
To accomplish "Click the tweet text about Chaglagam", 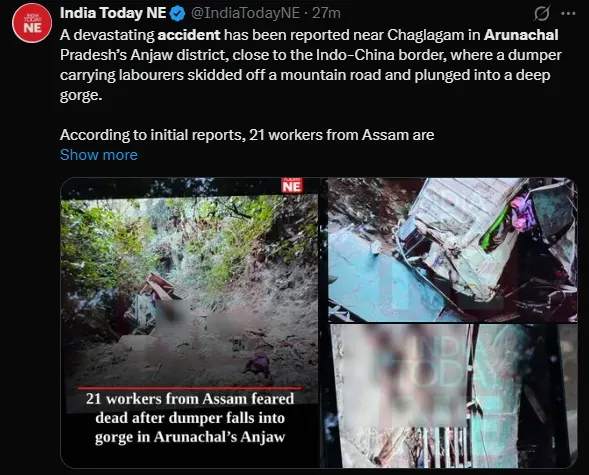I will (x=311, y=65).
